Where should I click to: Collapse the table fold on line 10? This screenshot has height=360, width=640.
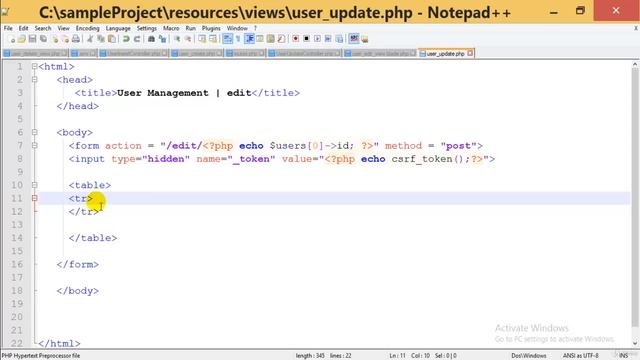coord(34,185)
